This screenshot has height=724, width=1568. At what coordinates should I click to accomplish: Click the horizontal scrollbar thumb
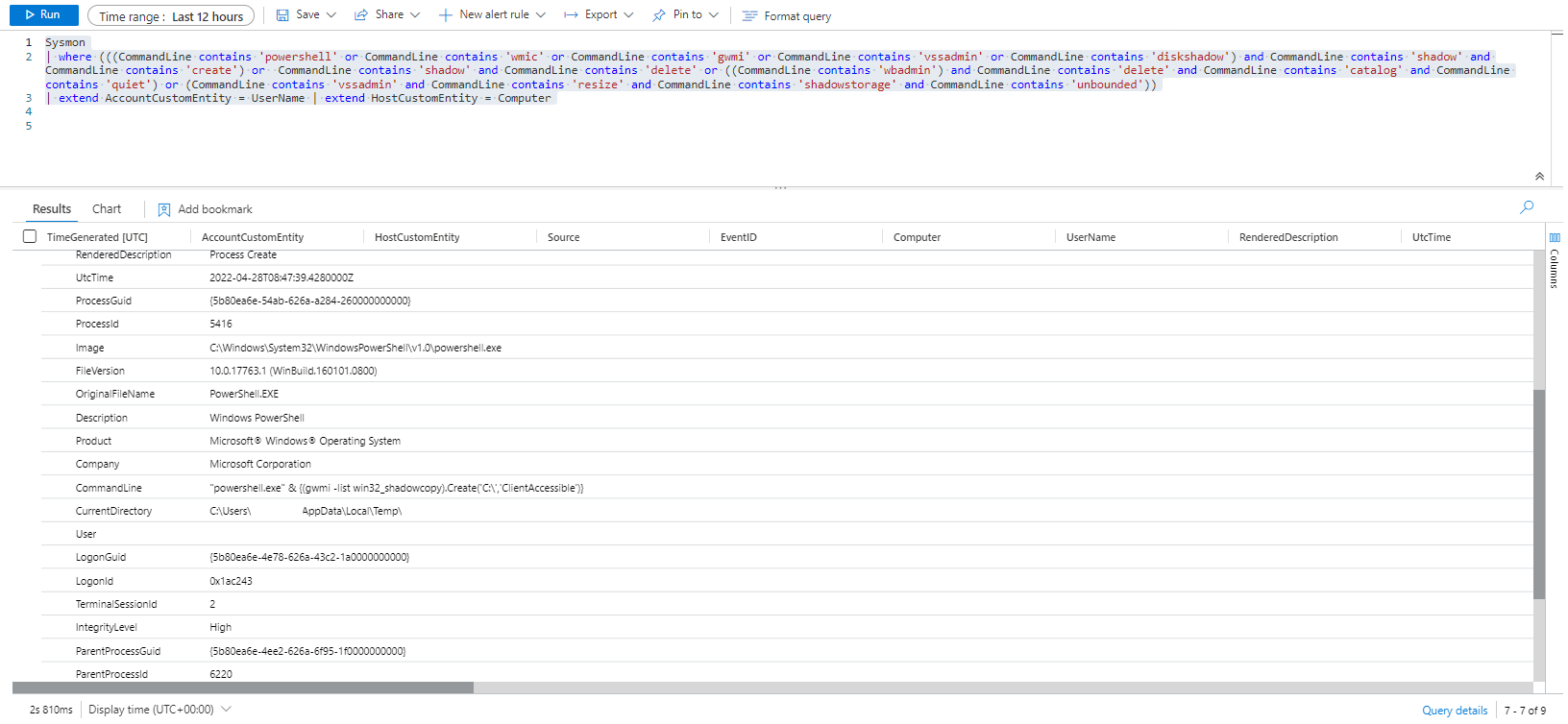pyautogui.click(x=242, y=688)
